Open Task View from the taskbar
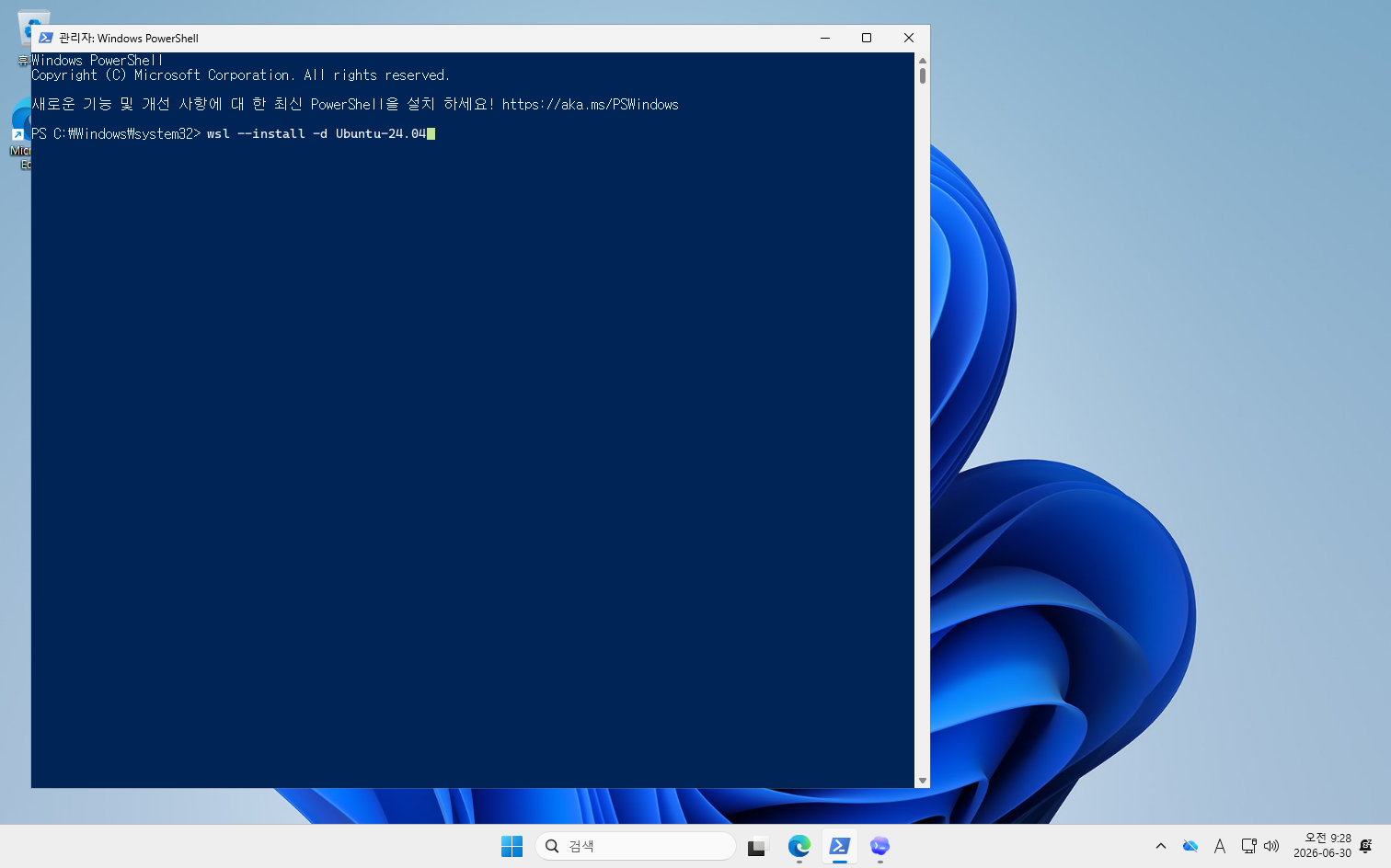The width and height of the screenshot is (1391, 868). [757, 846]
